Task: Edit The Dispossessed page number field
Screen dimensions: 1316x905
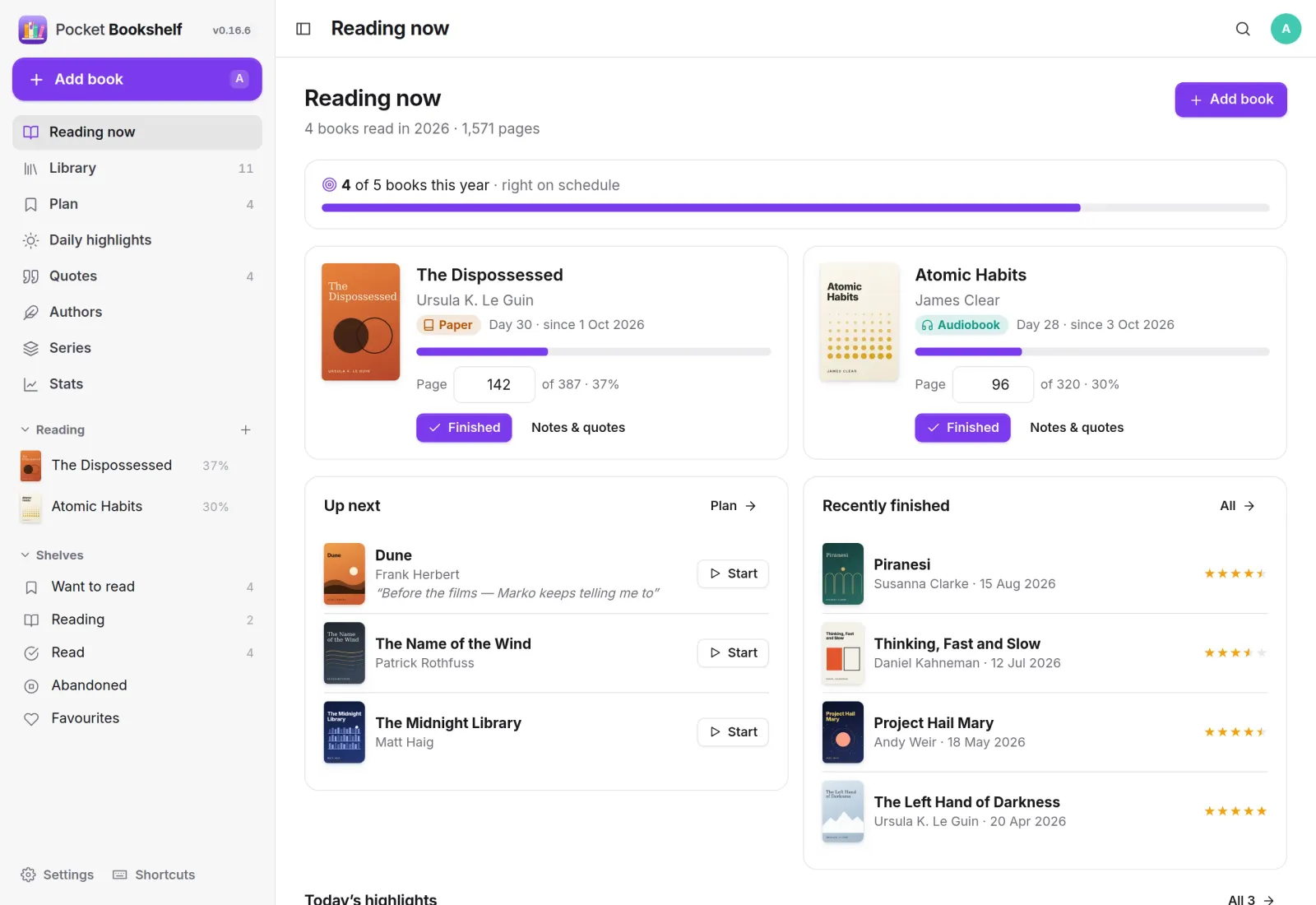Action: click(494, 384)
